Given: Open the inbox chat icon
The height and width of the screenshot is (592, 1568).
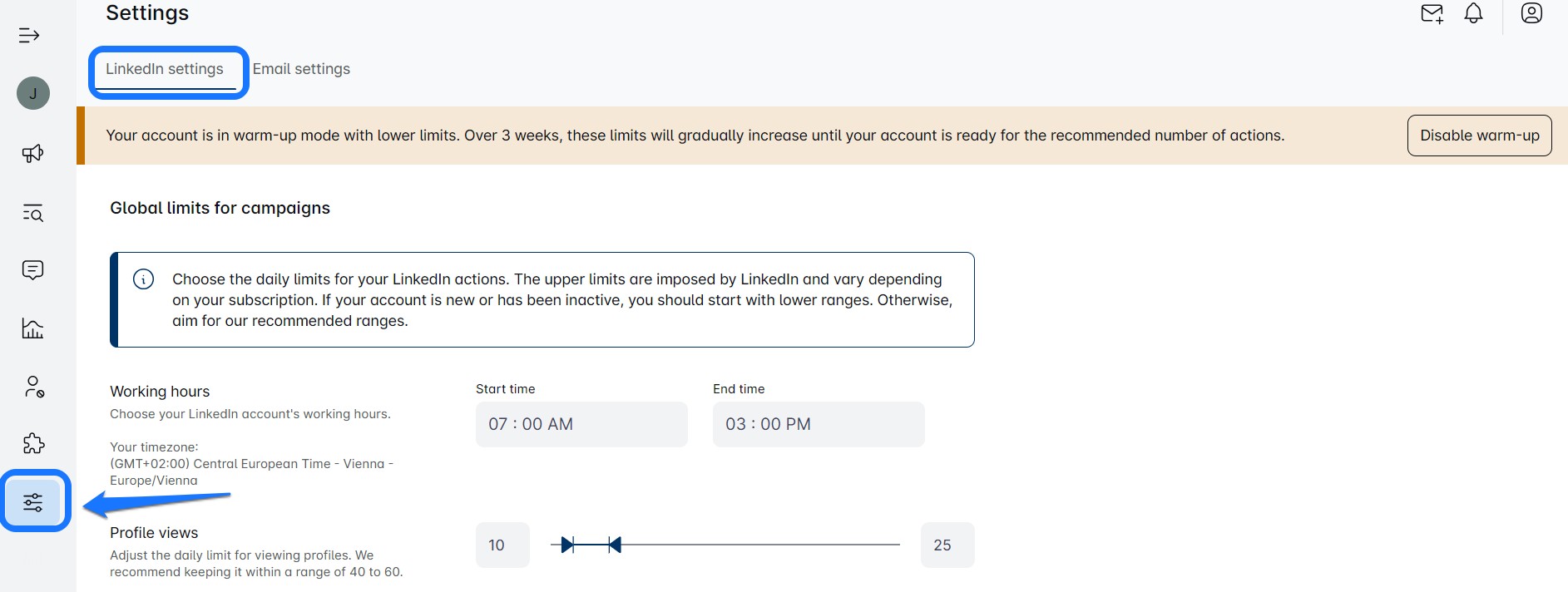Looking at the screenshot, I should tap(32, 270).
